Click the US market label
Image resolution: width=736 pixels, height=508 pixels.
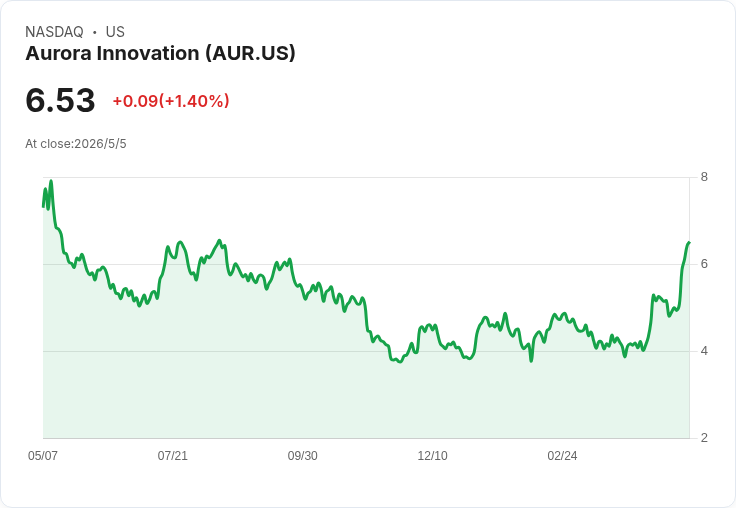(115, 32)
